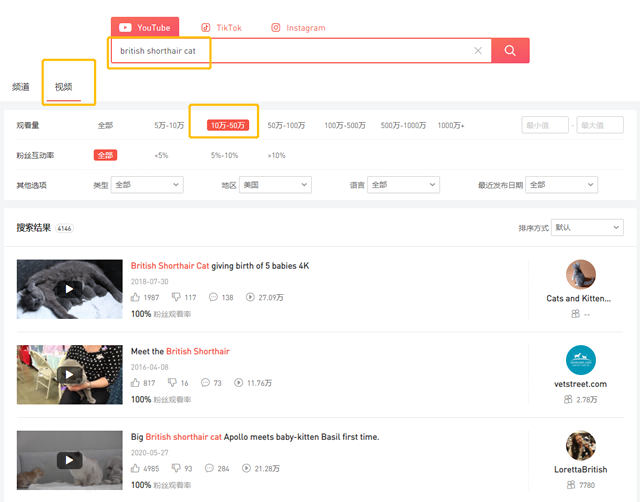640x502 pixels.
Task: Expand the 类型 category dropdown
Action: pyautogui.click(x=147, y=185)
